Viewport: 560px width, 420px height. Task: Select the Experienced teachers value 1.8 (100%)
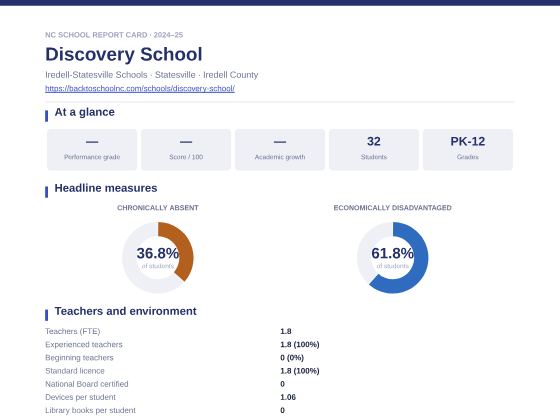[300, 345]
